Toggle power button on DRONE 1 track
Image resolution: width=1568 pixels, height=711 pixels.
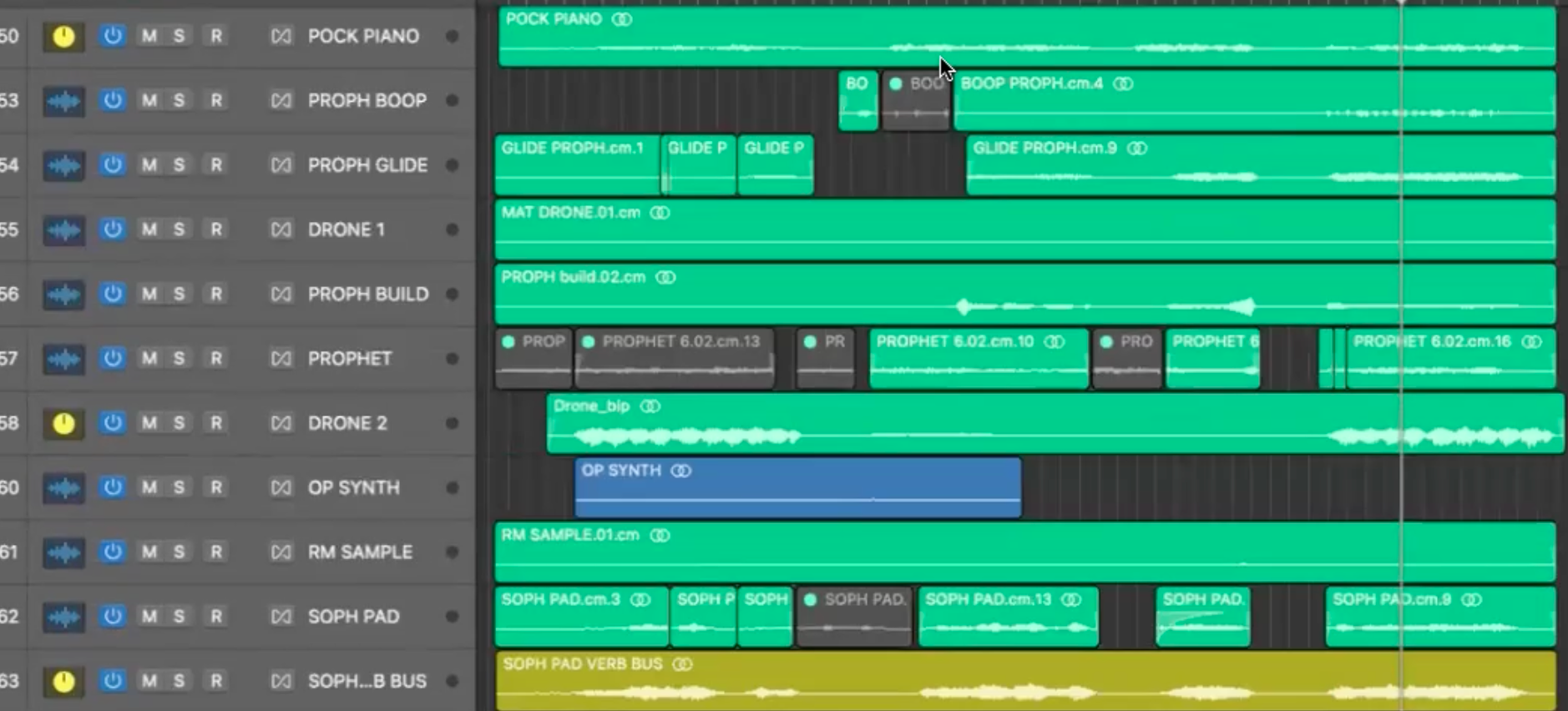point(112,229)
